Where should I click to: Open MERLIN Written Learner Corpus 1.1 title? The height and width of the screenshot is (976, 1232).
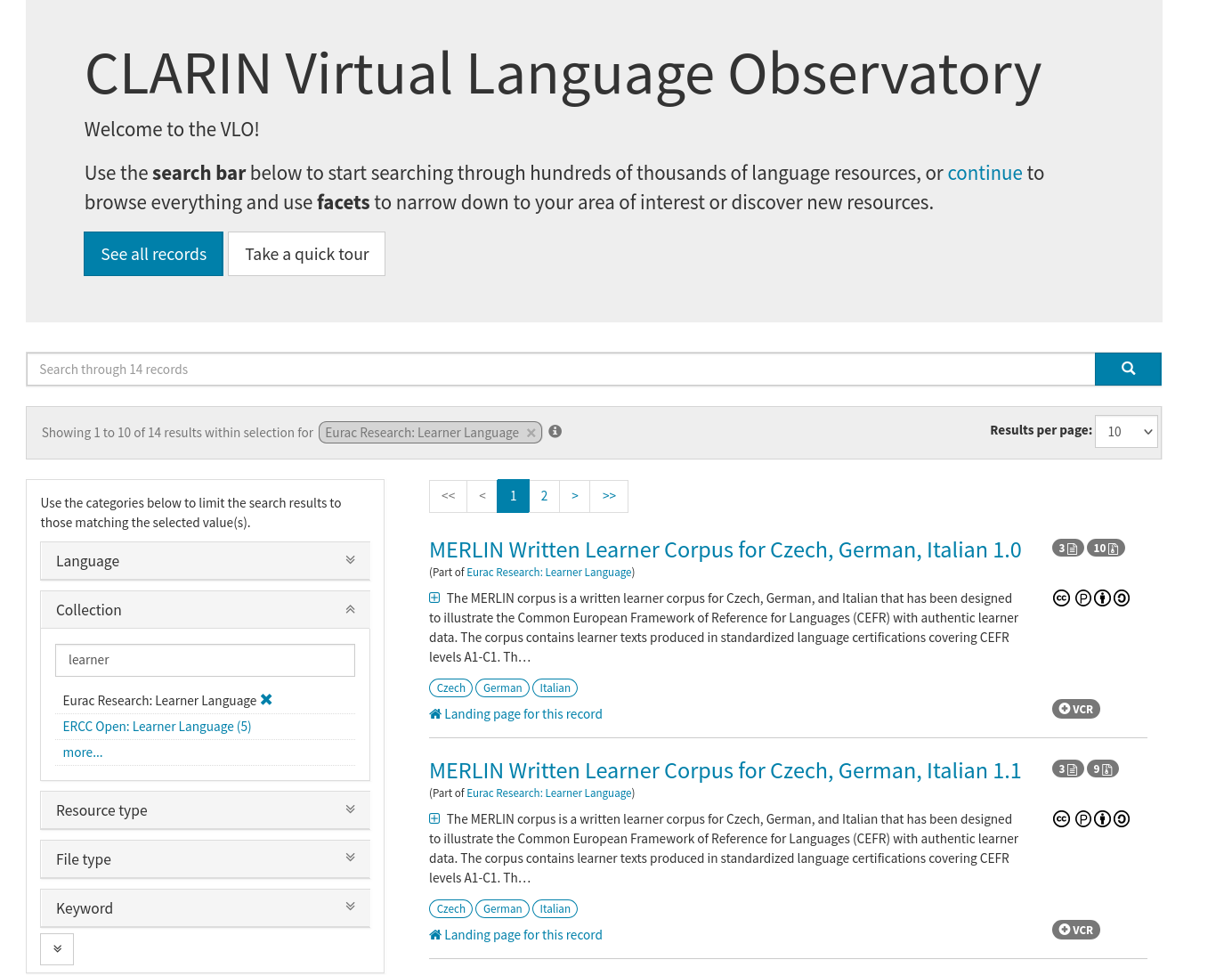725,770
